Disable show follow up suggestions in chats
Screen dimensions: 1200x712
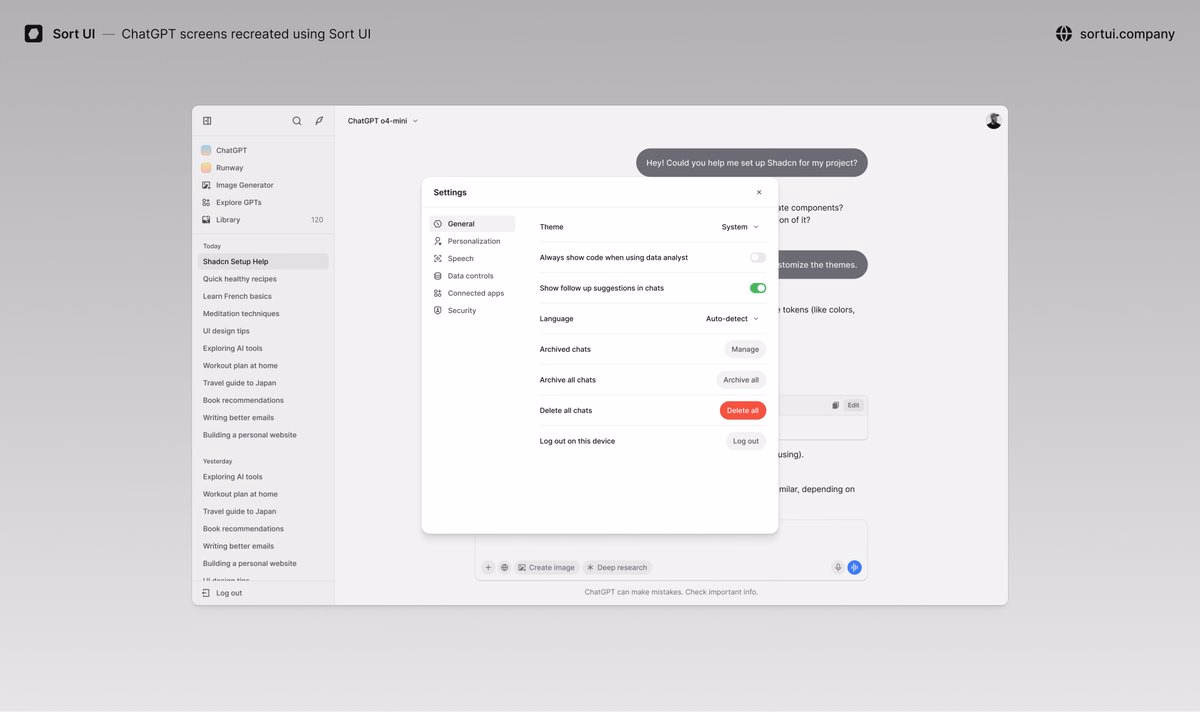point(758,288)
